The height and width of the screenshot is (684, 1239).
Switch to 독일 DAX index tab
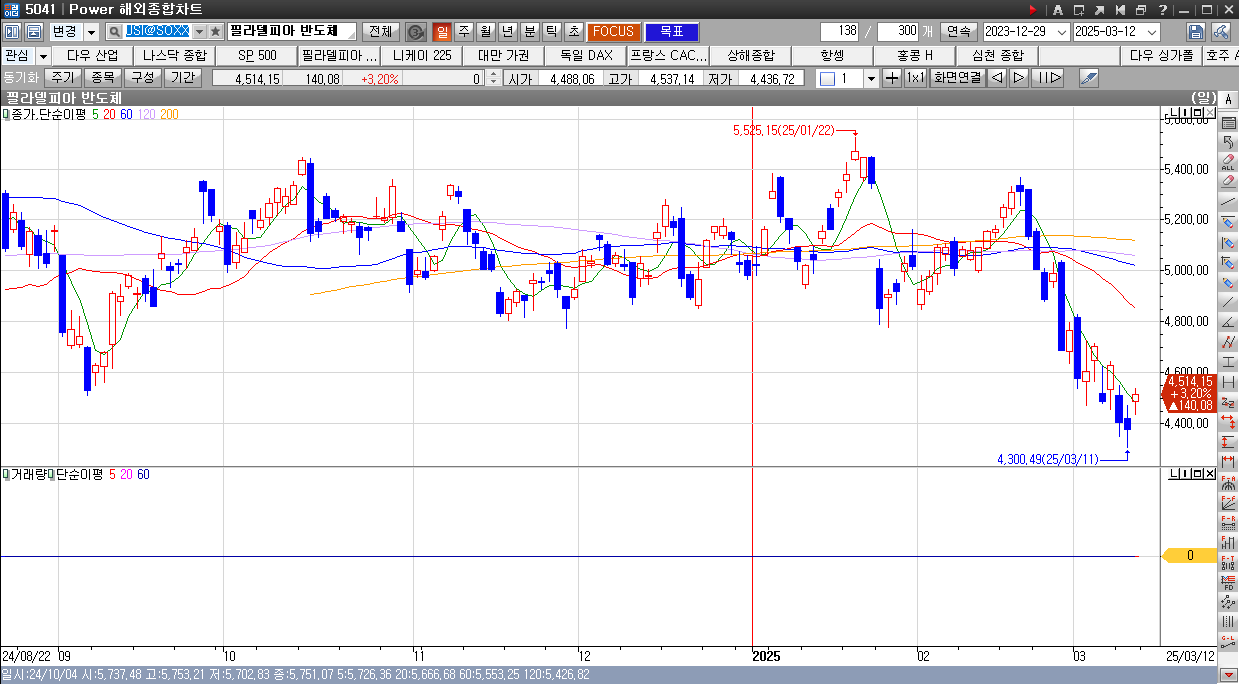point(586,55)
